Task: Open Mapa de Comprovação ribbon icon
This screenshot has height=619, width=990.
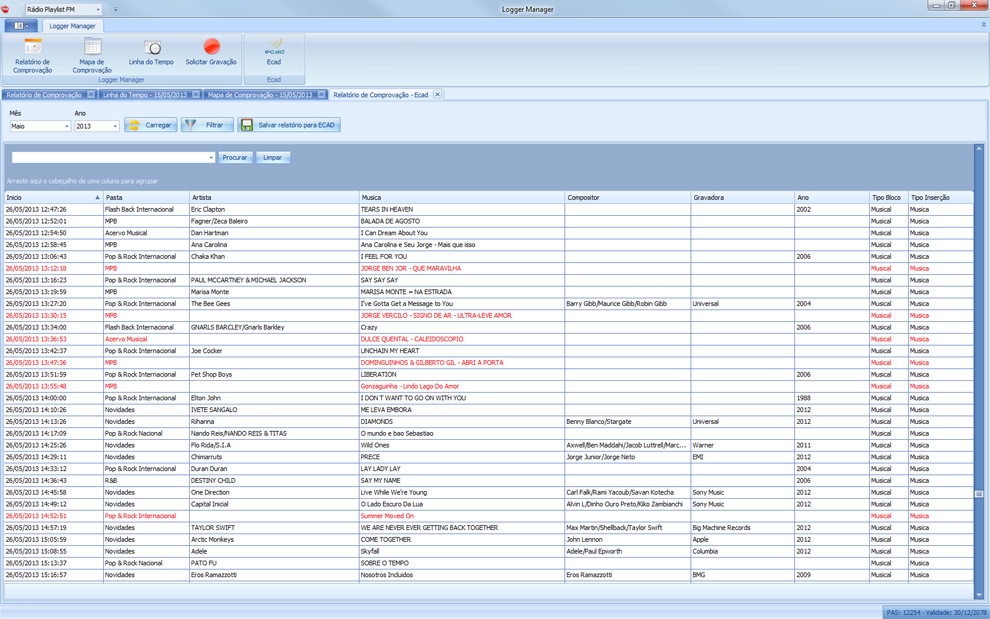Action: (92, 47)
